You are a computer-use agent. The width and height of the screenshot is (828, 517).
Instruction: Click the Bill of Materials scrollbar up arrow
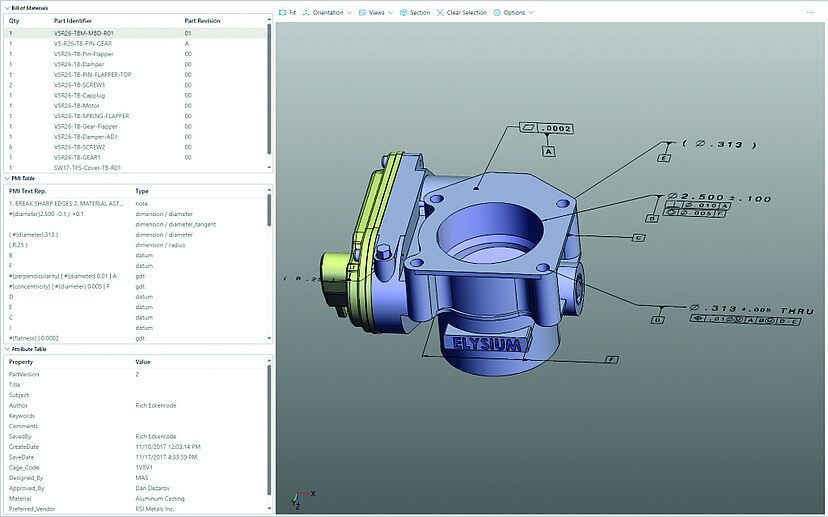tap(269, 20)
